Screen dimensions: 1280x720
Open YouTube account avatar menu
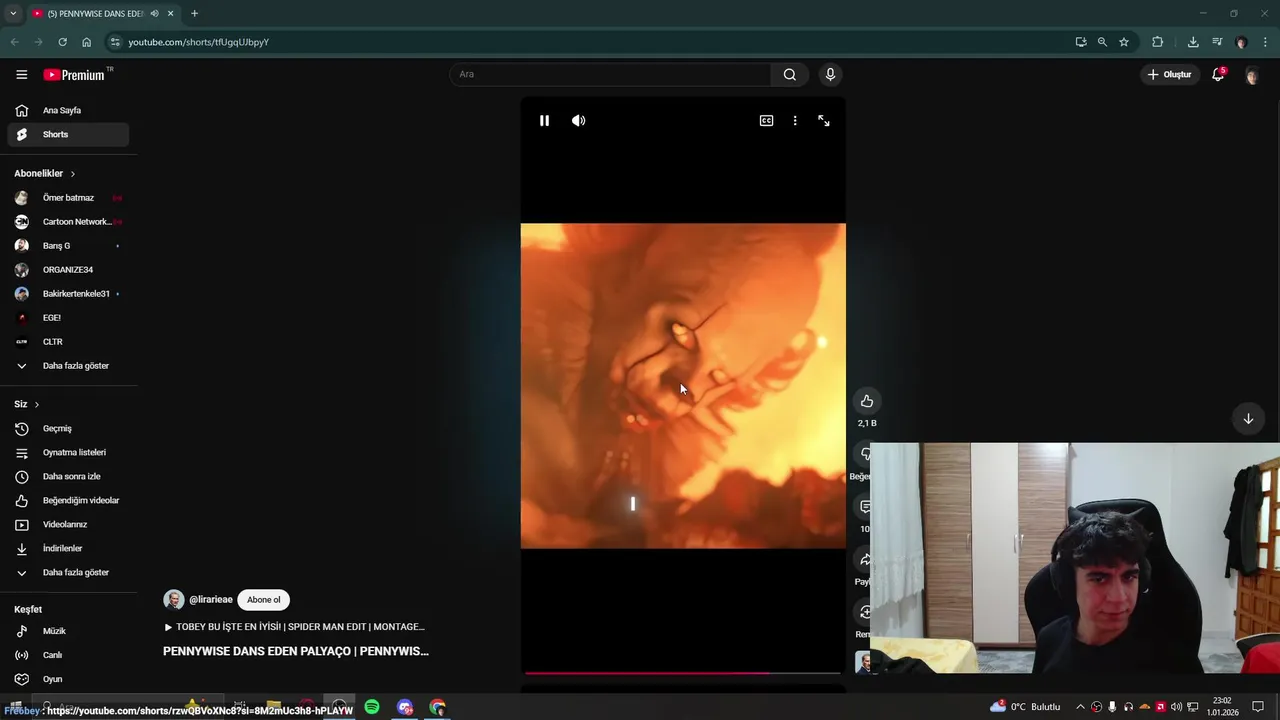[x=1251, y=75]
